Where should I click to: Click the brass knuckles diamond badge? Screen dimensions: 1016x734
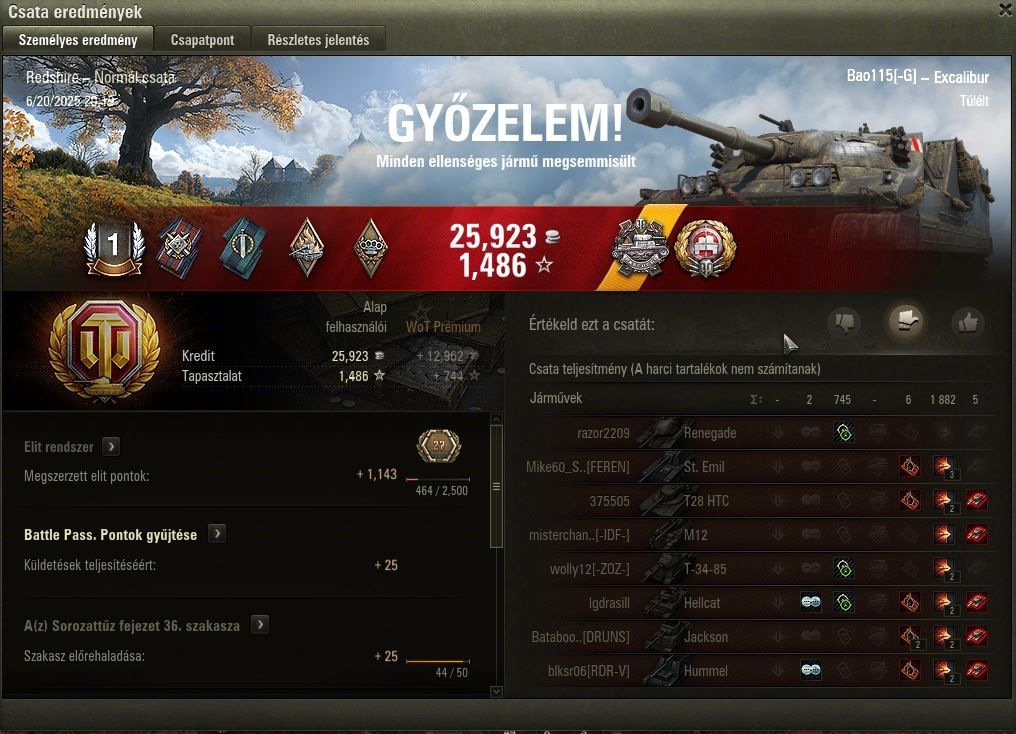[x=371, y=247]
